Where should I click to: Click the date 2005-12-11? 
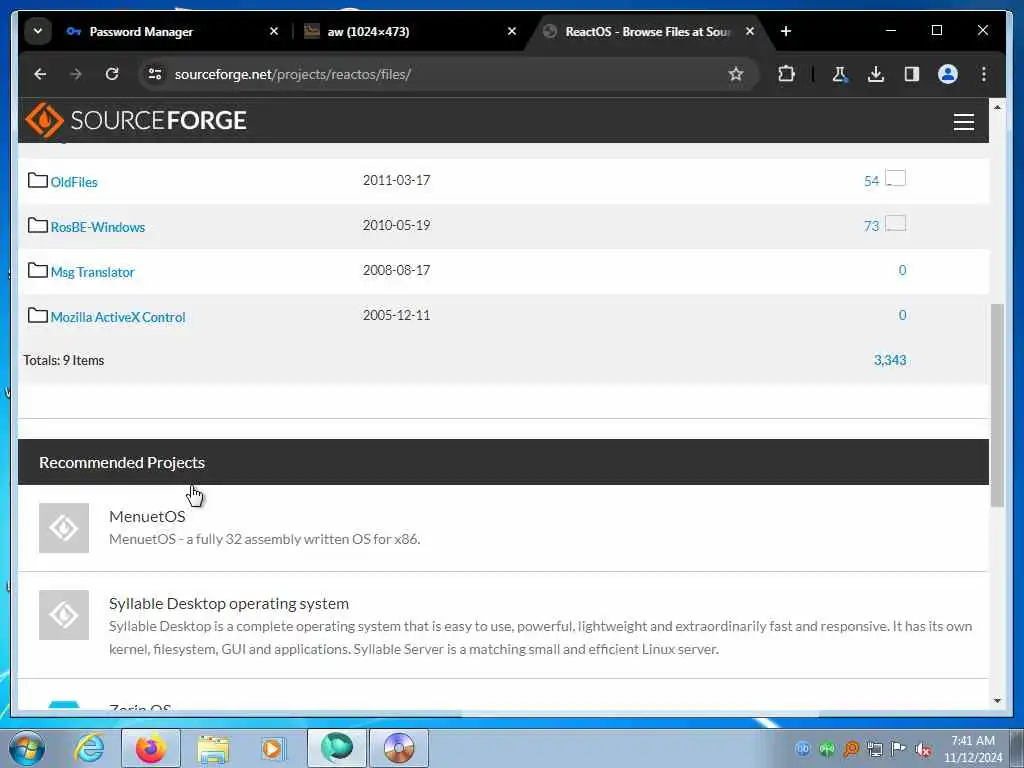[x=396, y=315]
